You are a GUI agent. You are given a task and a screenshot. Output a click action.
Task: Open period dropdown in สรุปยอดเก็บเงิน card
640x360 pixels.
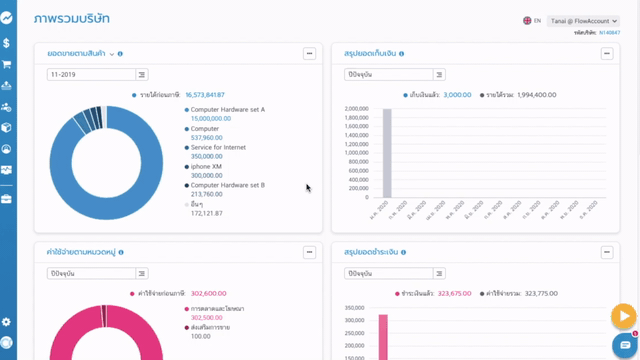[389, 75]
